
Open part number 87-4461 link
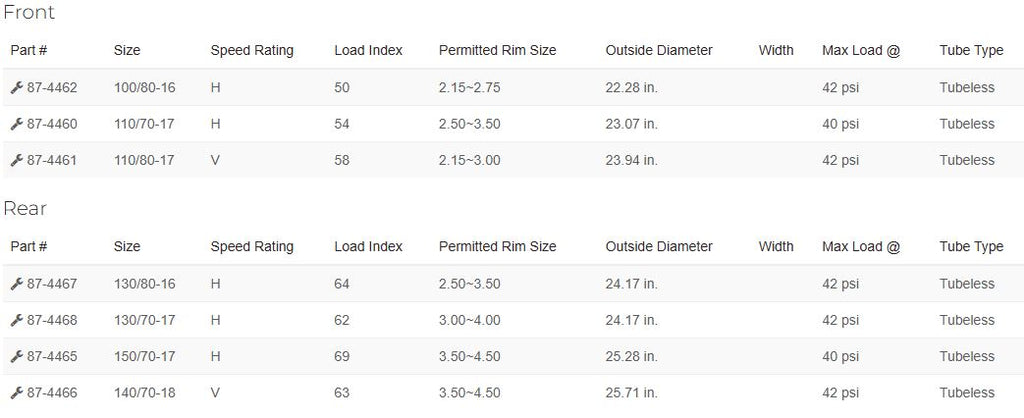[x=52, y=160]
